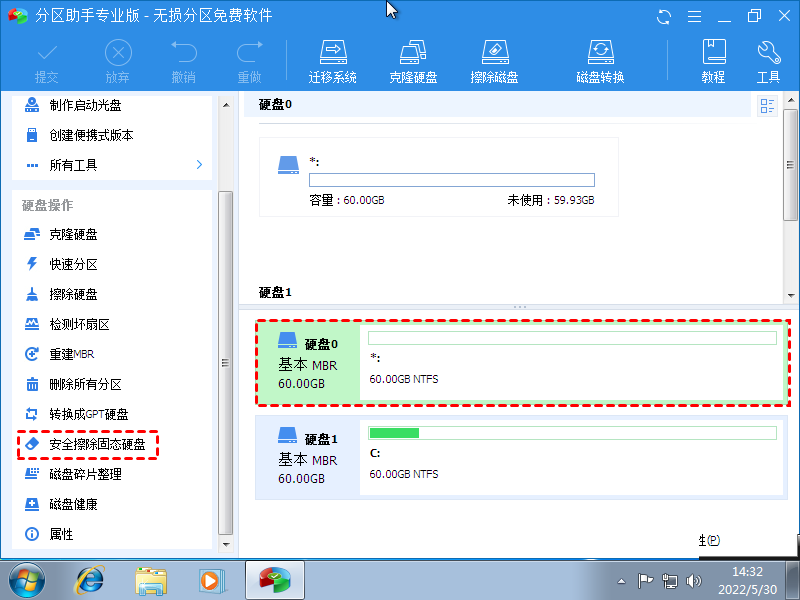Screen dimensions: 800x600
Task: Click the 提交 (Apply) toolbar icon
Action: pos(47,62)
